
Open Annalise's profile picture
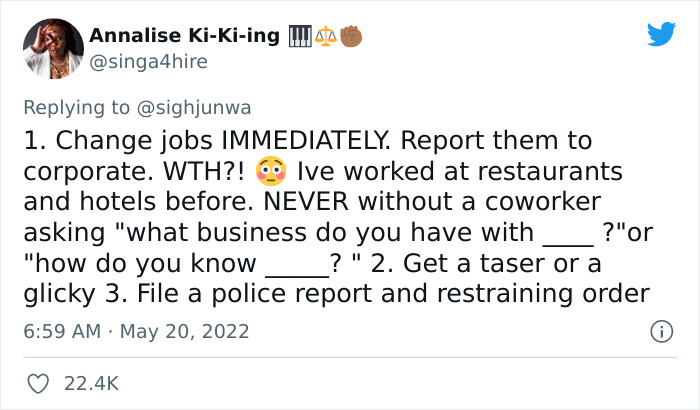tap(50, 46)
